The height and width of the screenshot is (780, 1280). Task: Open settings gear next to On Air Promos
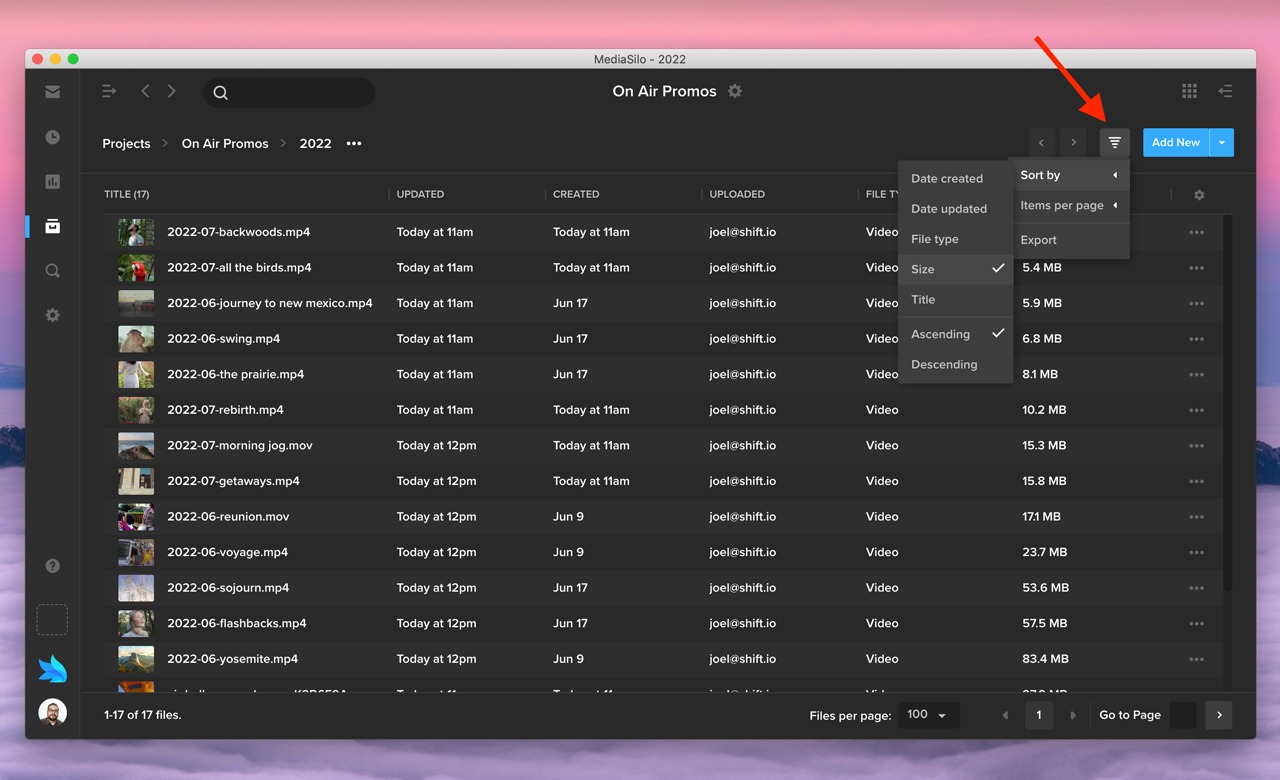(x=735, y=91)
